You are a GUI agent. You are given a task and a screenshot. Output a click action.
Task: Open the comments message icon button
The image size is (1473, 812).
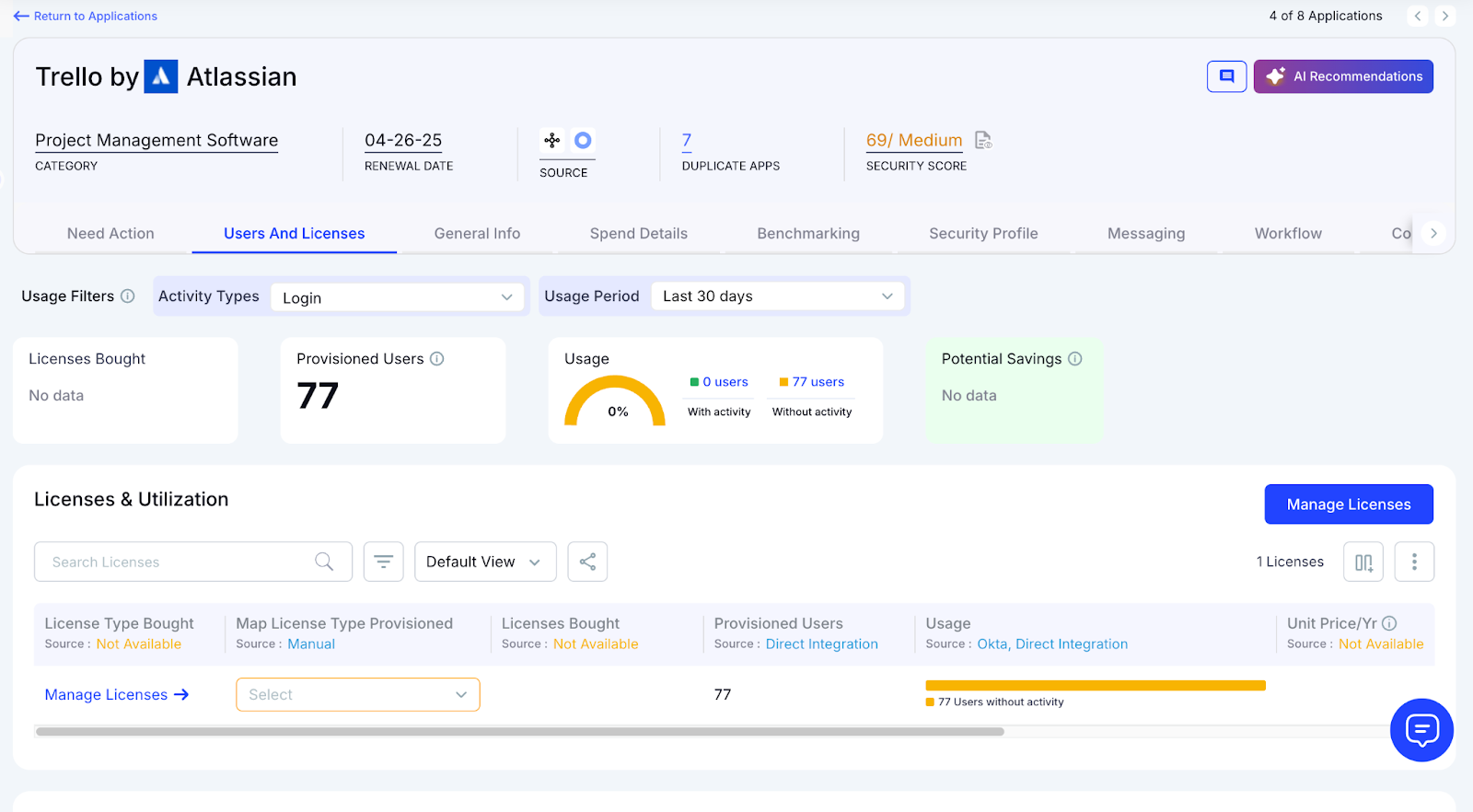1226,76
